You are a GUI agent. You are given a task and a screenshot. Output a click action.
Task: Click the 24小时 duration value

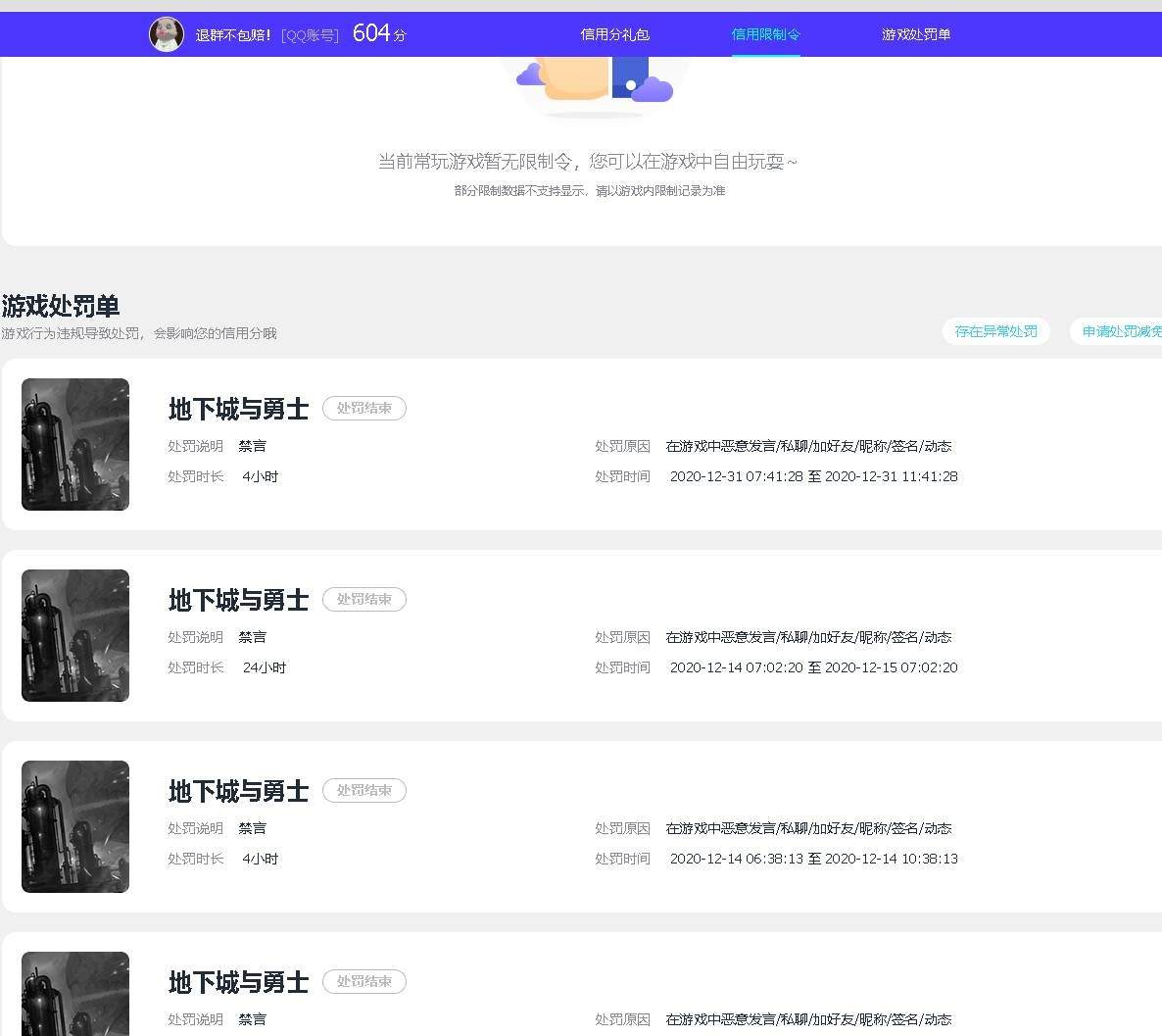pos(265,668)
